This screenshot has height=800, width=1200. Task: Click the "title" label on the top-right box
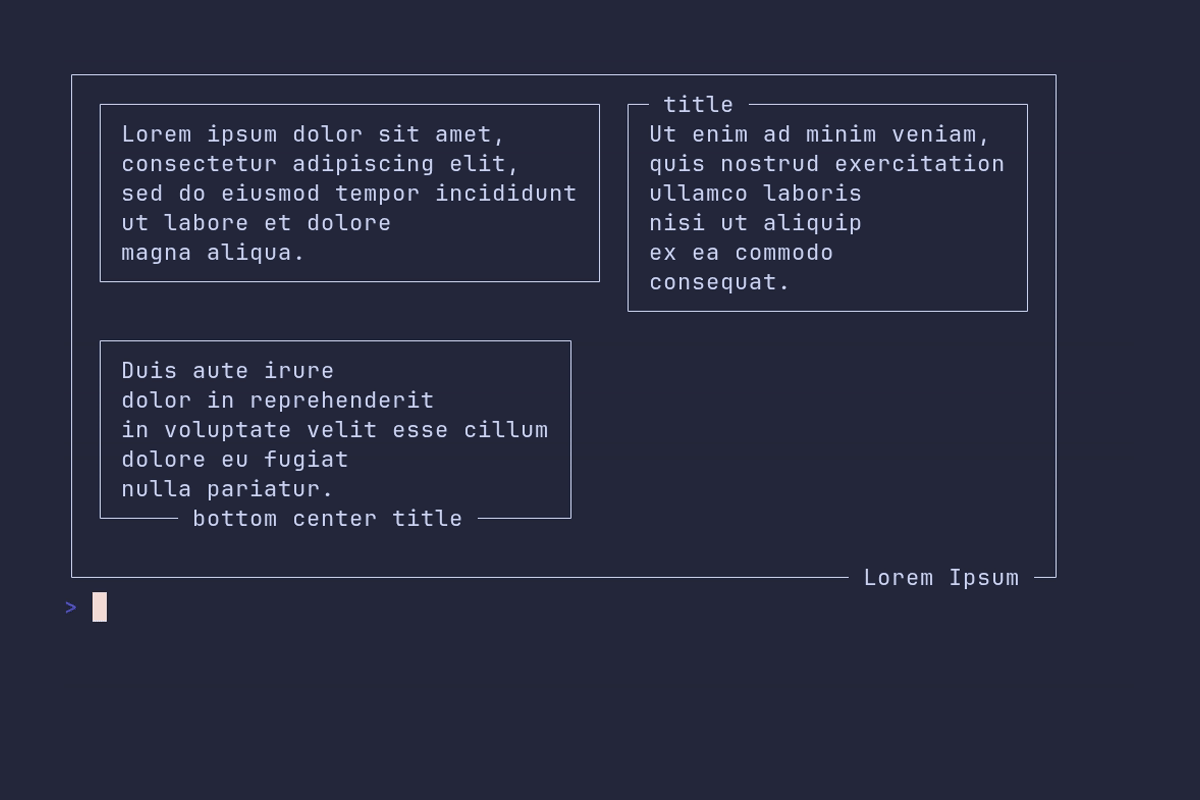point(698,104)
